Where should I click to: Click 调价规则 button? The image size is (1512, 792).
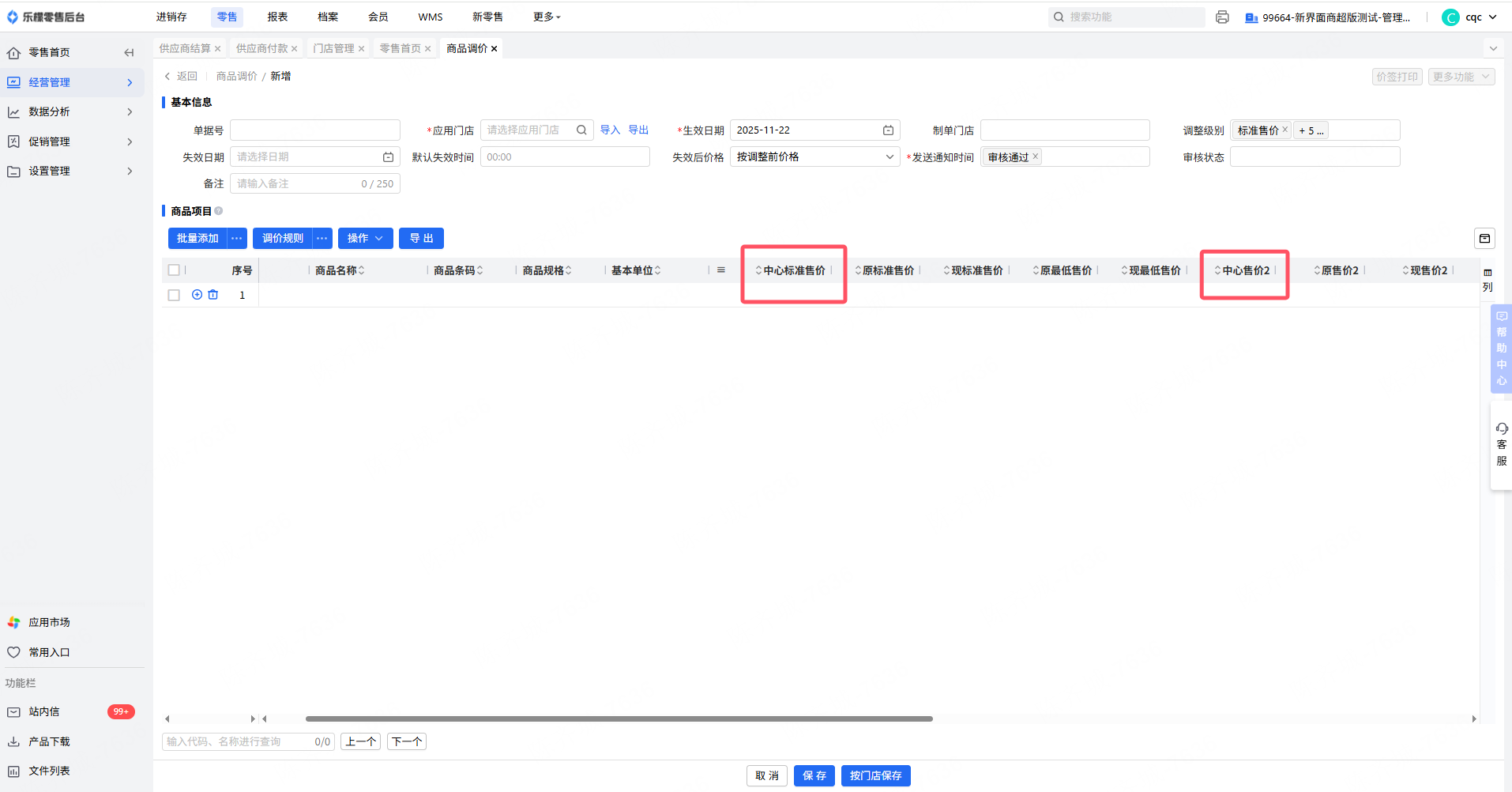click(x=283, y=239)
